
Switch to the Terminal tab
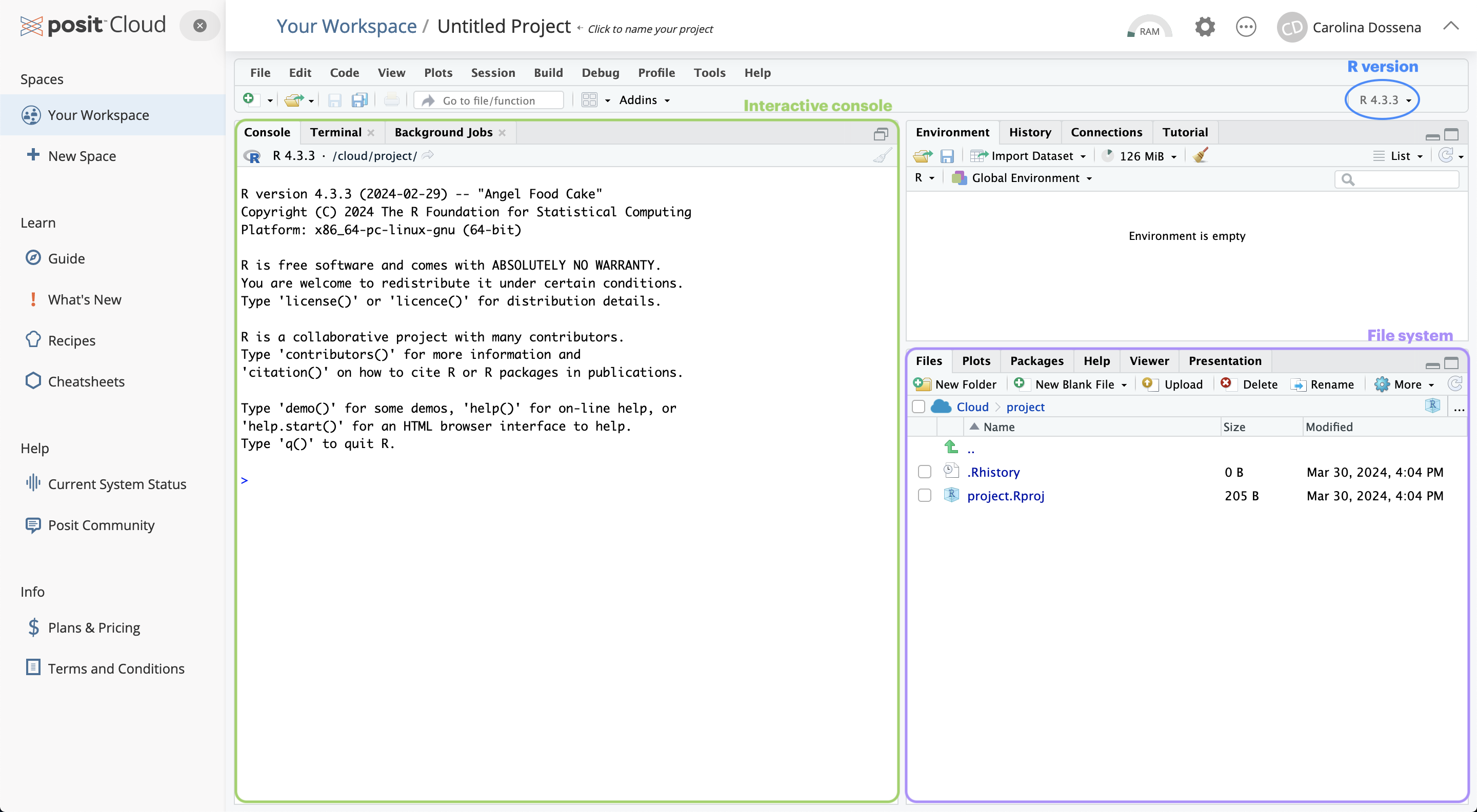click(335, 132)
